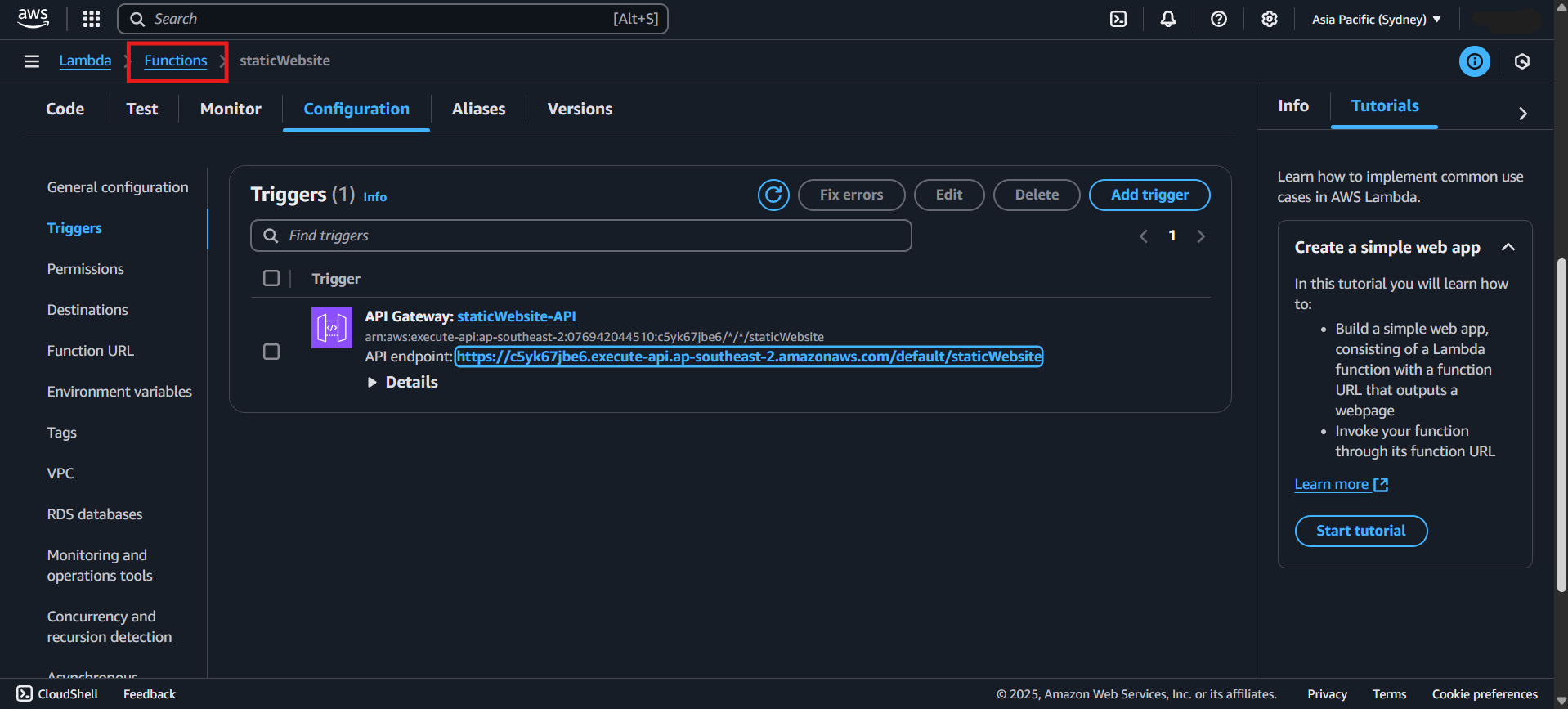1568x709 pixels.
Task: Open the staticWebsite-API gateway link
Action: coord(517,316)
